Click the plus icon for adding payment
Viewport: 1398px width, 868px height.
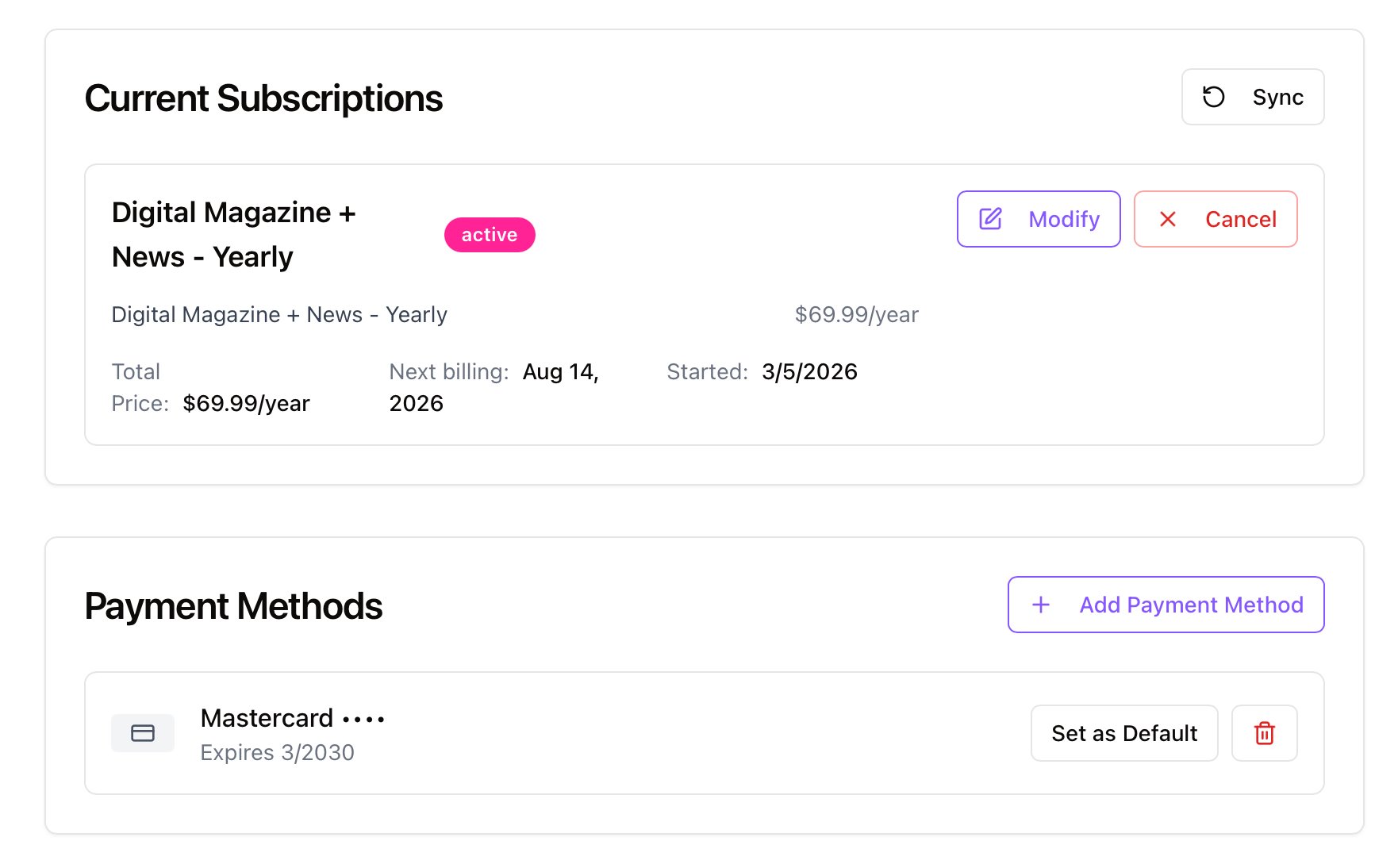[x=1040, y=605]
